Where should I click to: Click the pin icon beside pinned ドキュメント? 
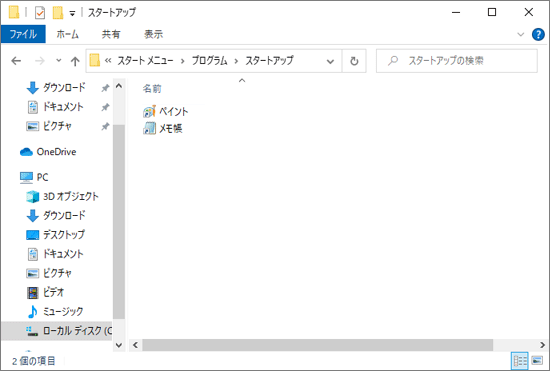coord(105,107)
